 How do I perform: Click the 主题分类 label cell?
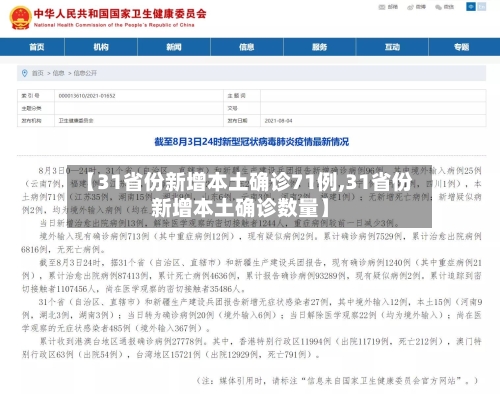click(x=36, y=108)
